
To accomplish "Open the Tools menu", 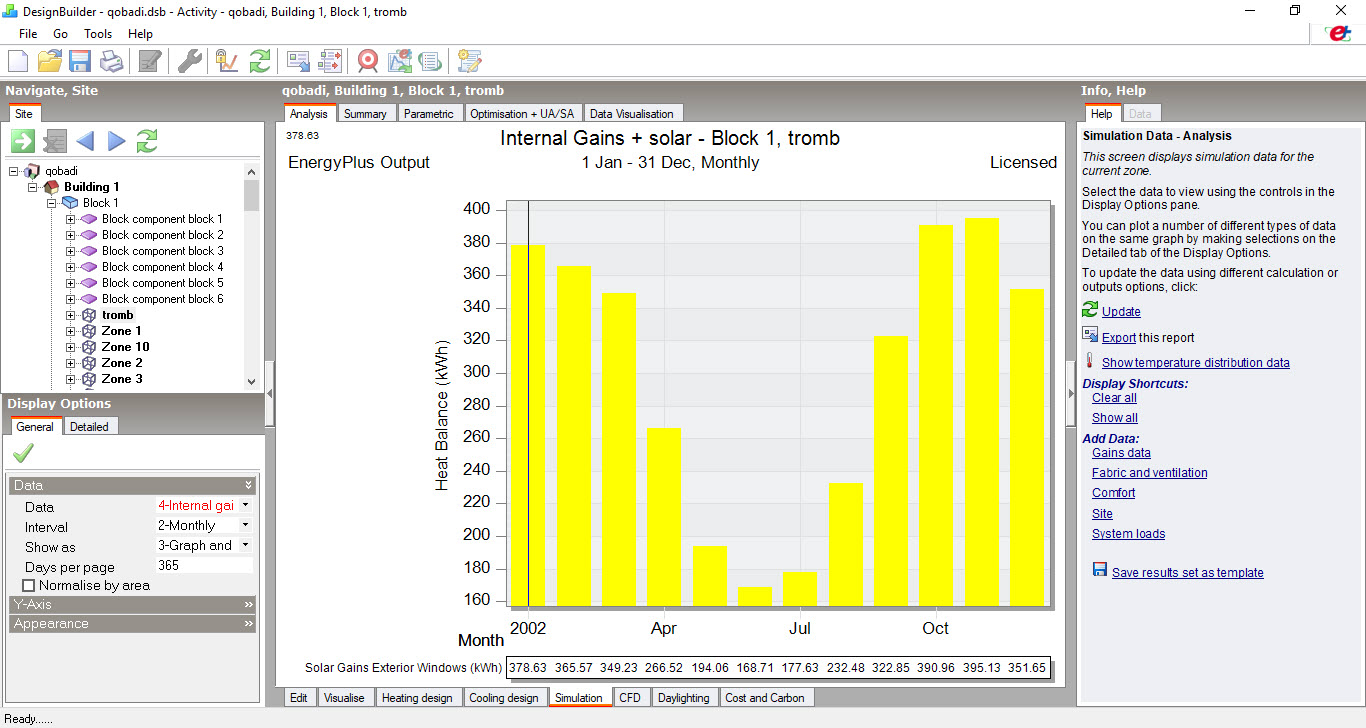I will pyautogui.click(x=98, y=34).
